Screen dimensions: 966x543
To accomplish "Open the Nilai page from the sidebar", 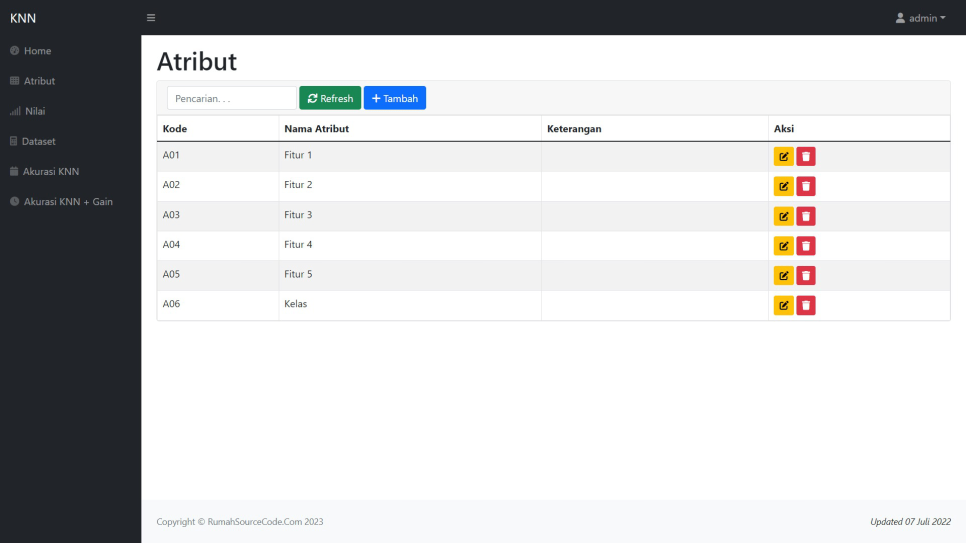I will (x=34, y=111).
